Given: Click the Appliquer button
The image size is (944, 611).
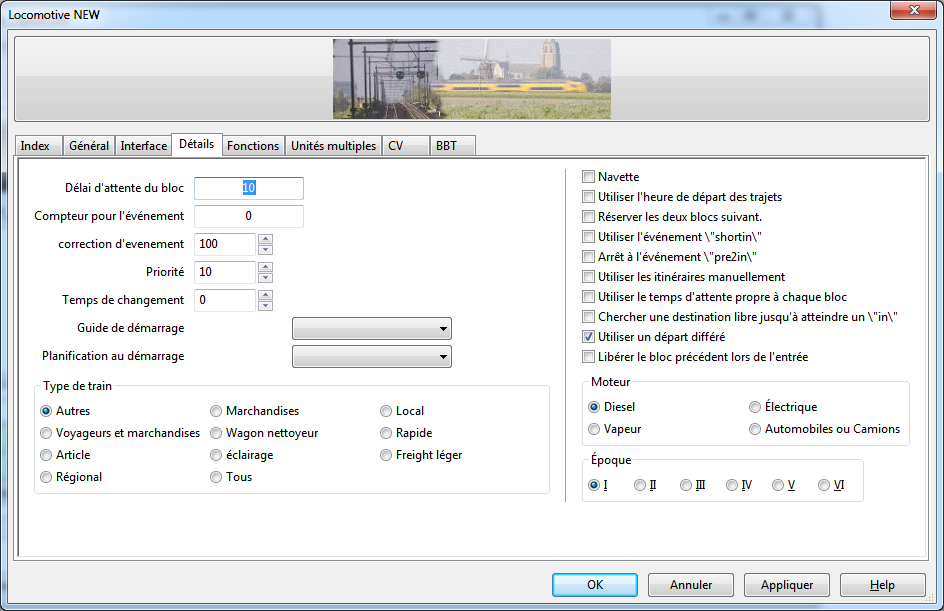Looking at the screenshot, I should pyautogui.click(x=786, y=585).
